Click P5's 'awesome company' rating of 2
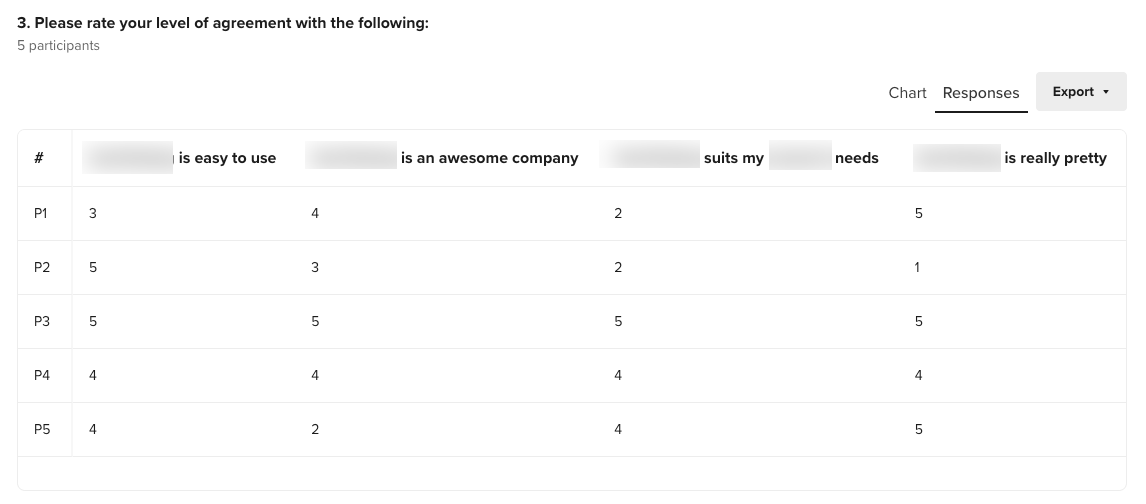Image resolution: width=1146 pixels, height=504 pixels. click(x=315, y=429)
